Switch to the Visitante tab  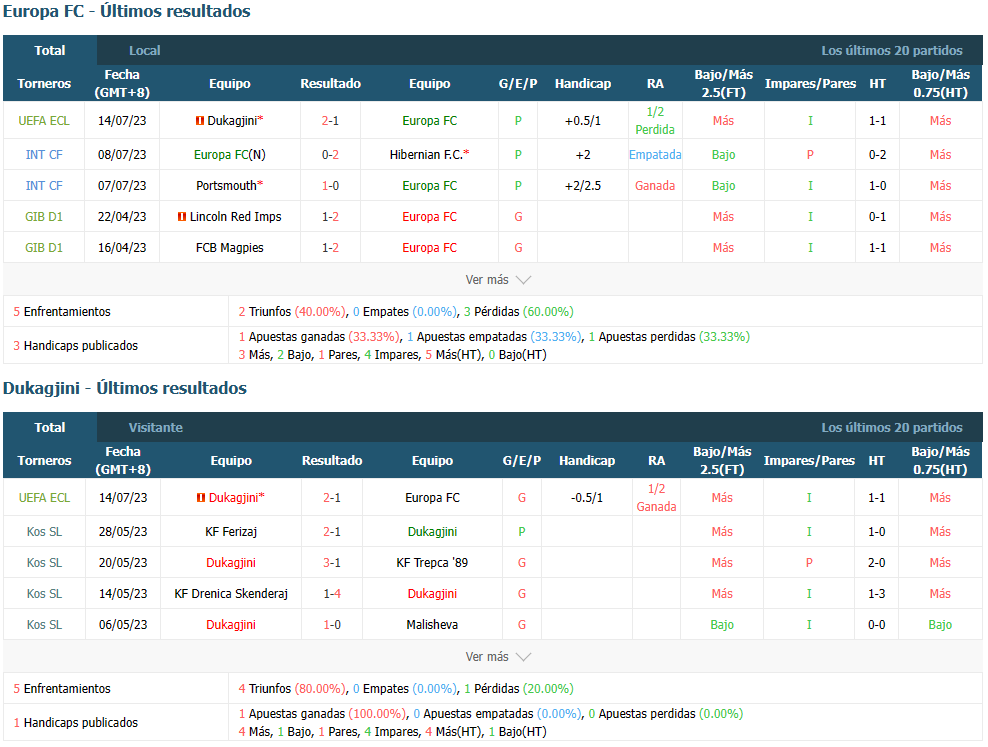click(156, 428)
